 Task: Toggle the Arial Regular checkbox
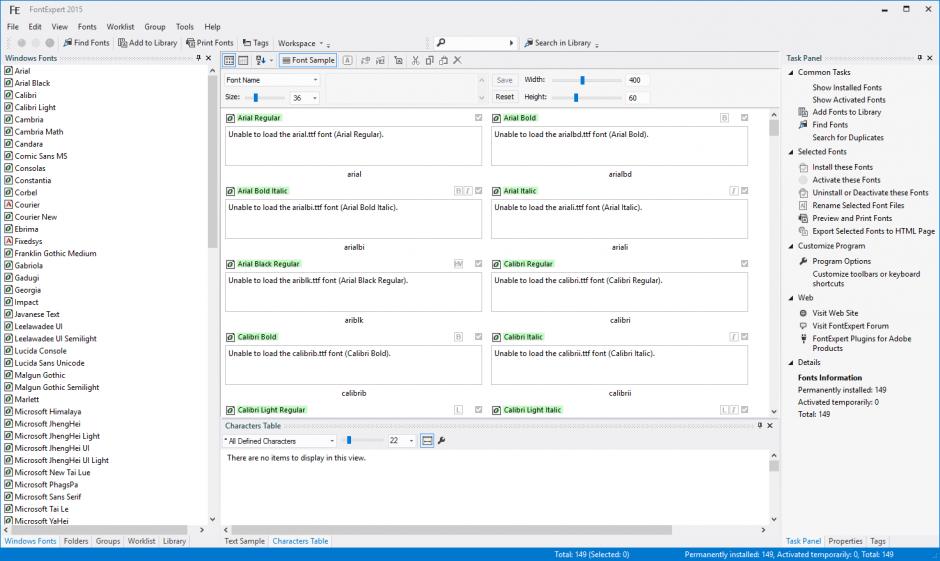(478, 117)
